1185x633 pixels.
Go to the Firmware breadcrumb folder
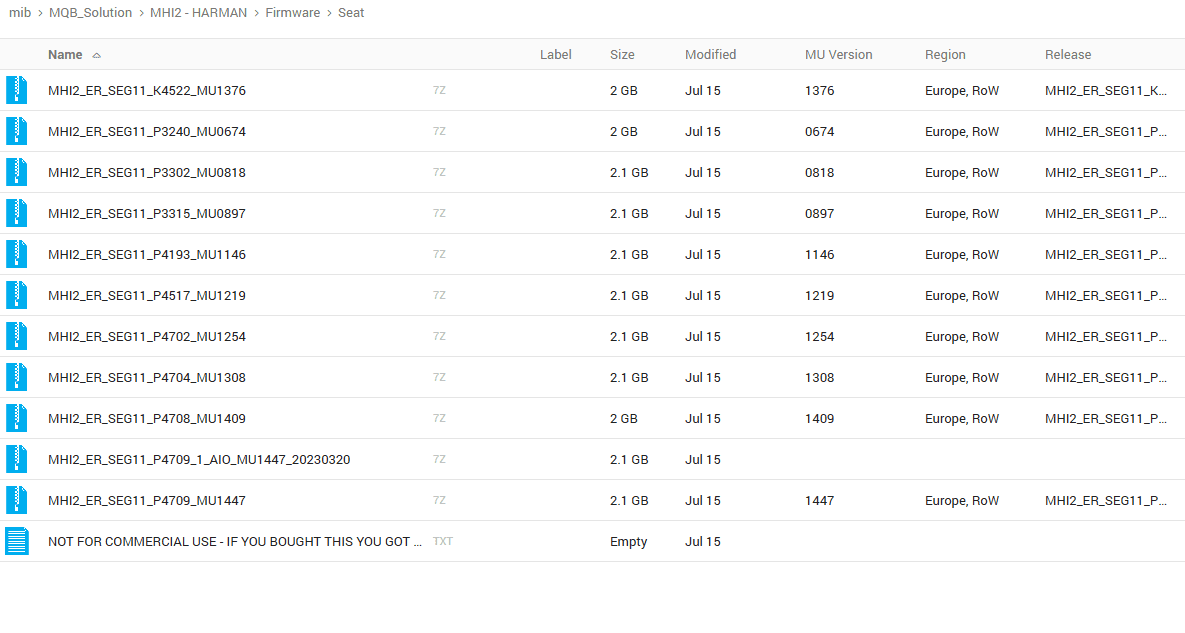pos(292,13)
